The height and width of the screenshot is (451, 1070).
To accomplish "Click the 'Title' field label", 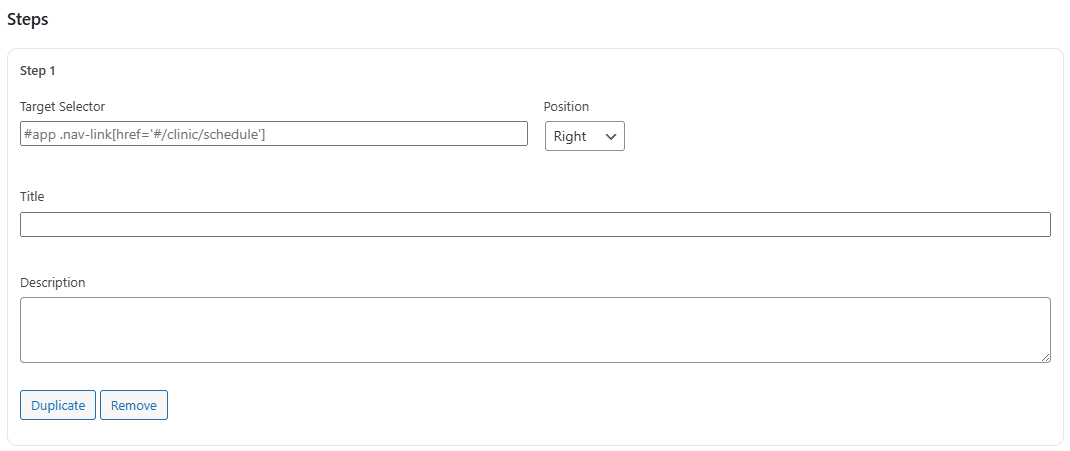I will tap(32, 196).
